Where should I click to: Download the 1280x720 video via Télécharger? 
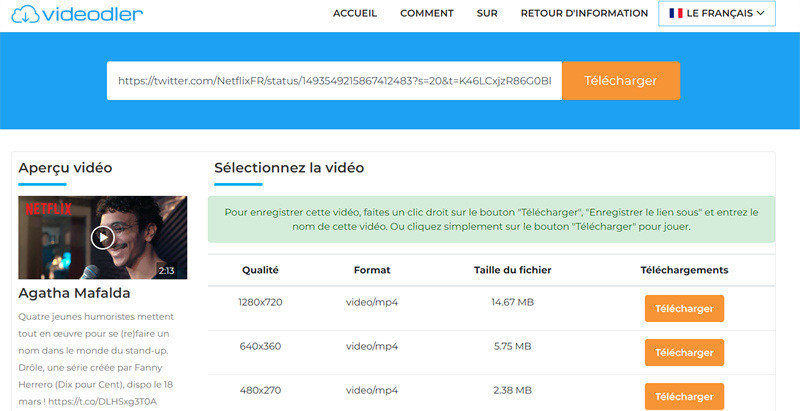[684, 309]
